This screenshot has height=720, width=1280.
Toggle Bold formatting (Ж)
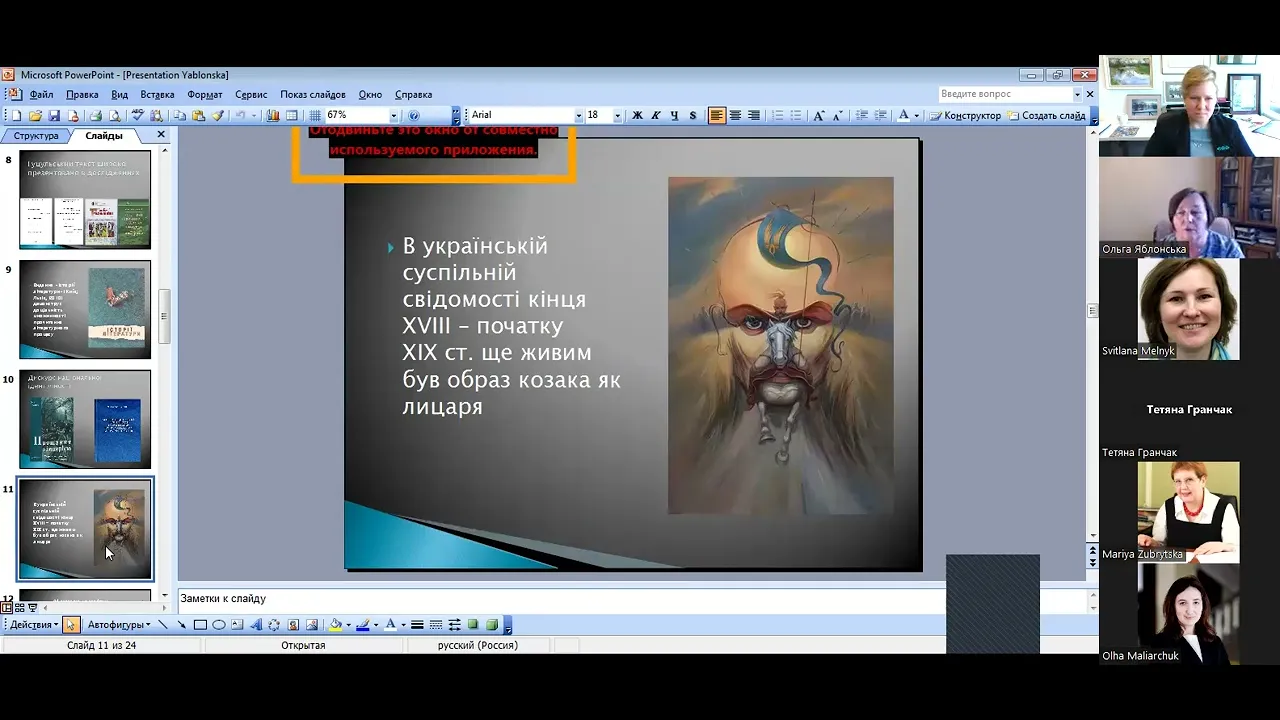[637, 116]
